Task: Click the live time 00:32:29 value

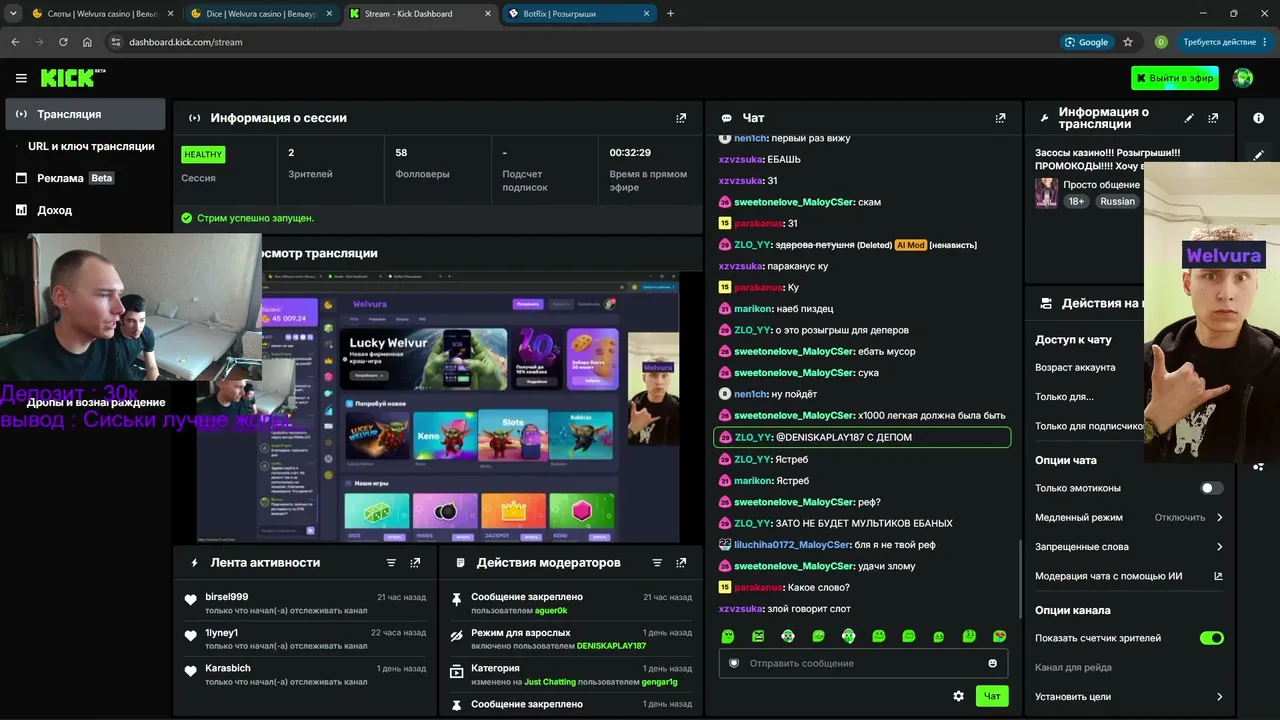Action: [630, 153]
